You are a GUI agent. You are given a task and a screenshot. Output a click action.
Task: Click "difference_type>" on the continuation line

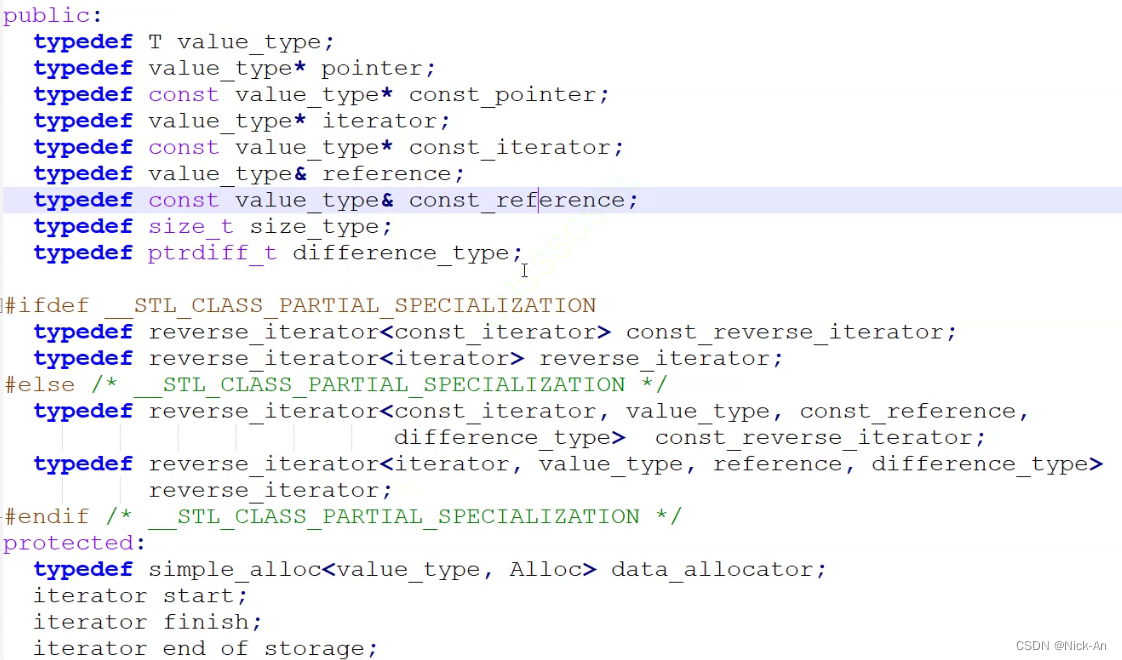tap(509, 438)
